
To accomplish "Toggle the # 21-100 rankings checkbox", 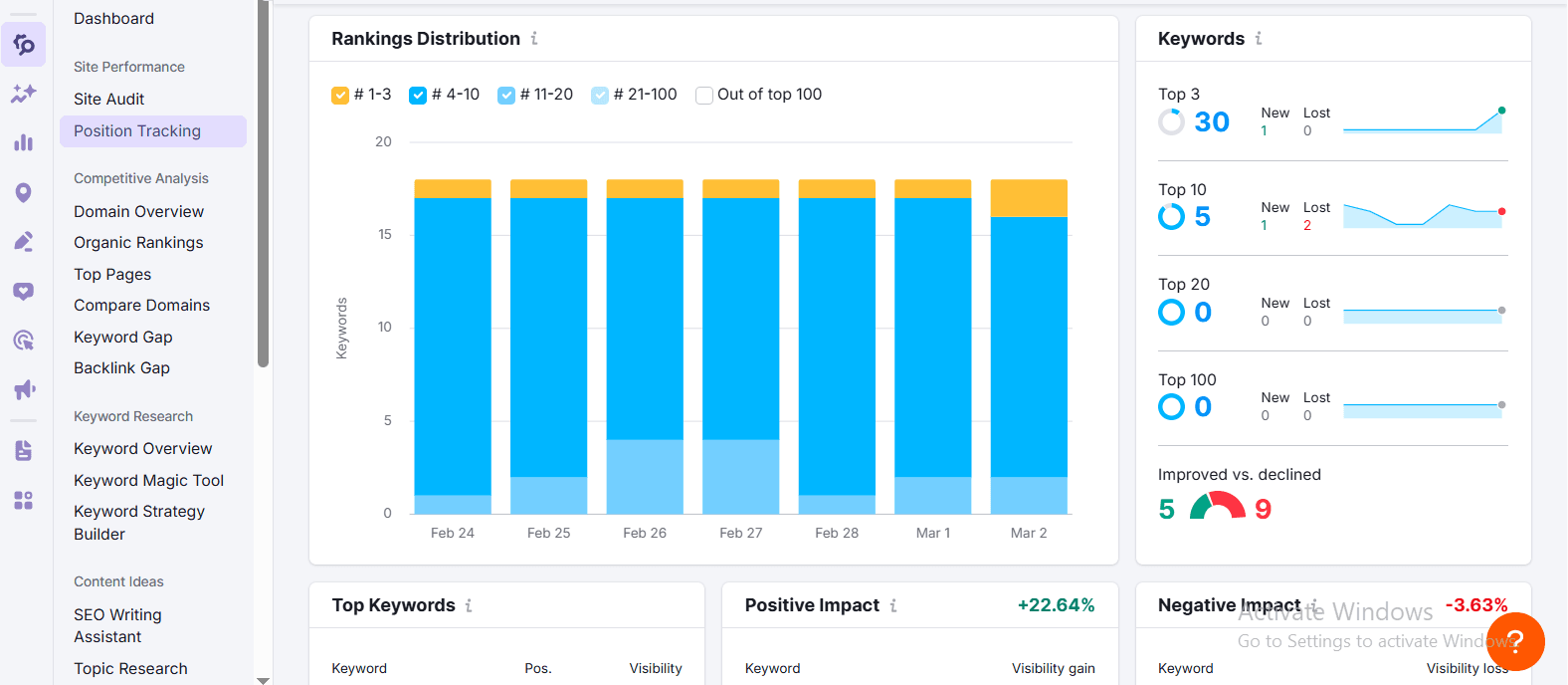I will 600,96.
